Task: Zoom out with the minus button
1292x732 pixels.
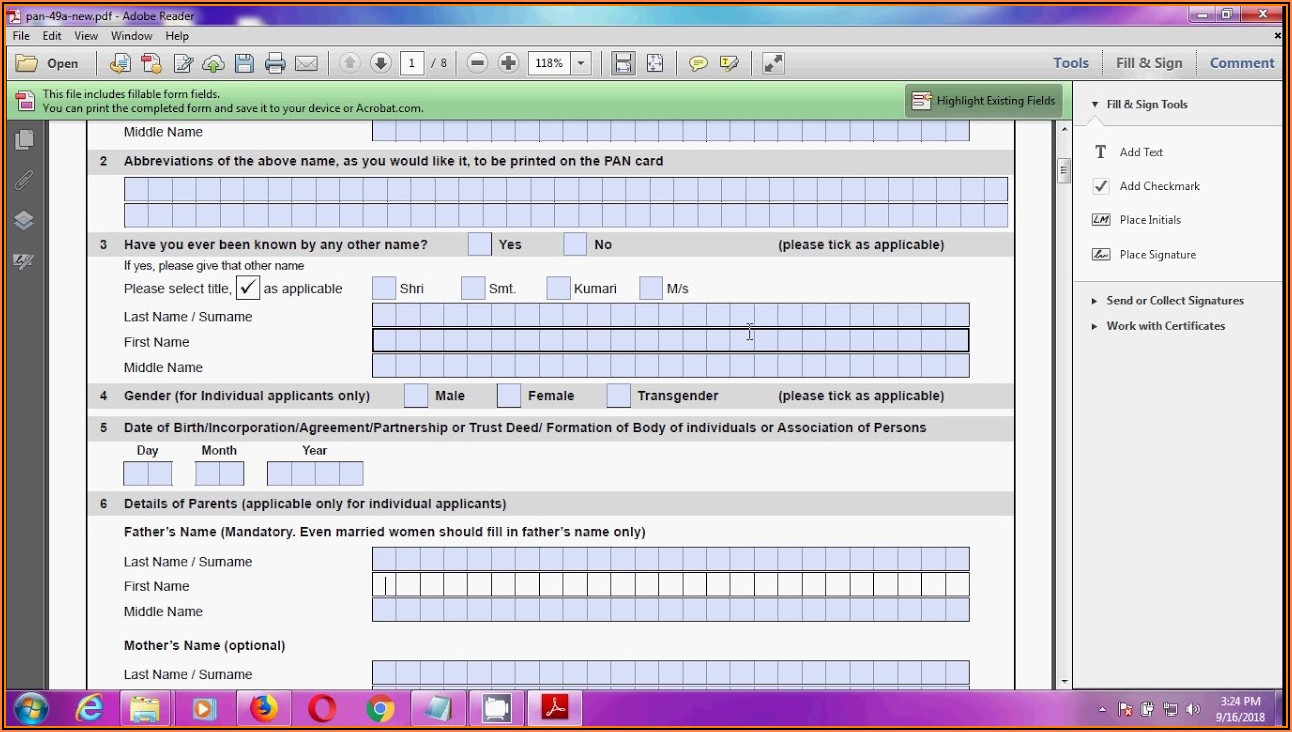Action: [x=477, y=63]
